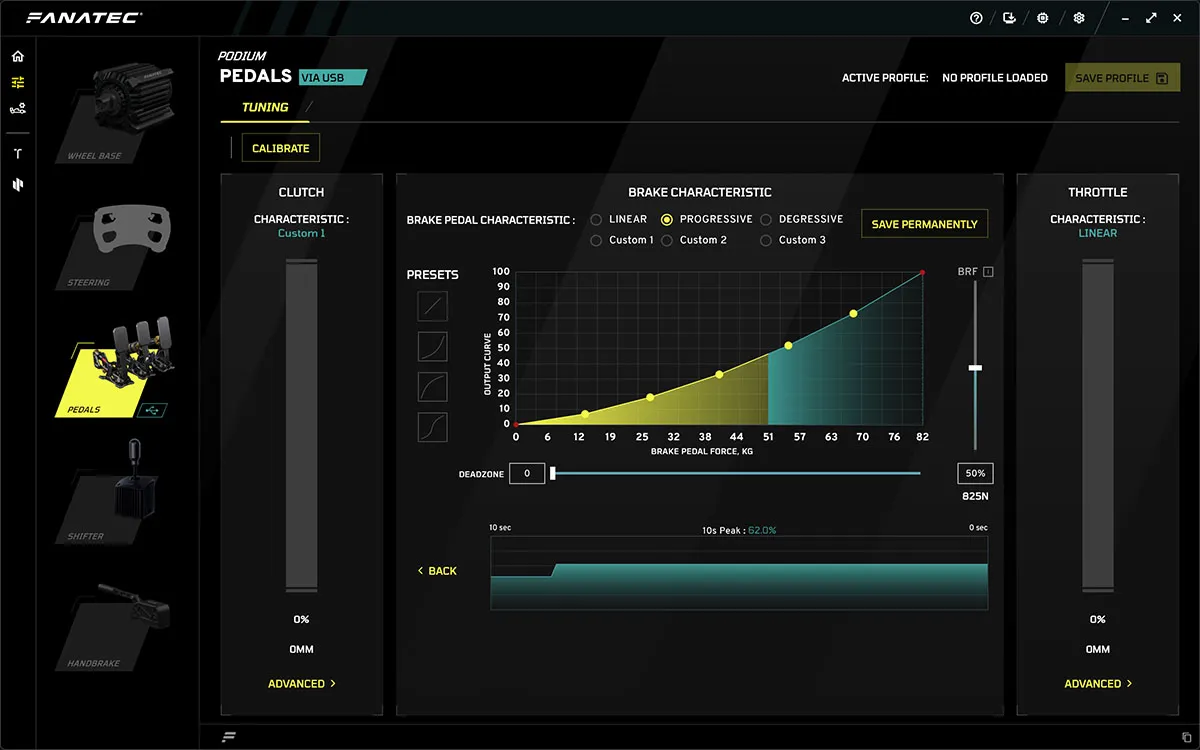
Task: Click the throttle level bar
Action: 1097,426
